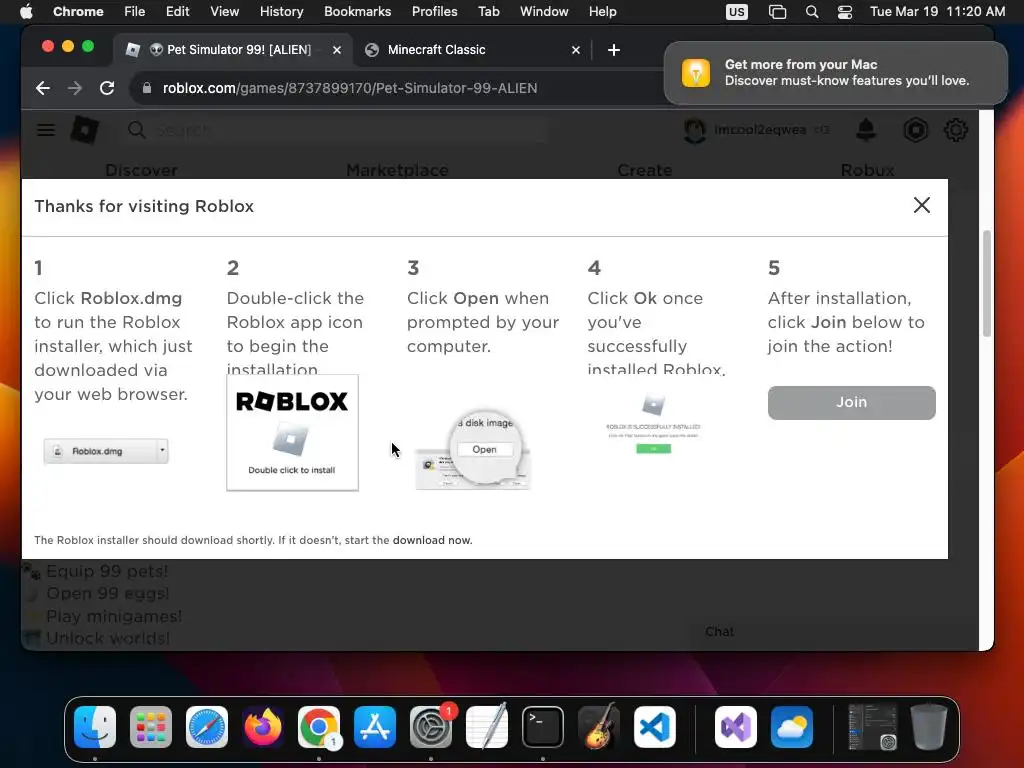This screenshot has width=1024, height=768.
Task: Close the Thanks for visiting Roblox dialog
Action: click(x=921, y=205)
